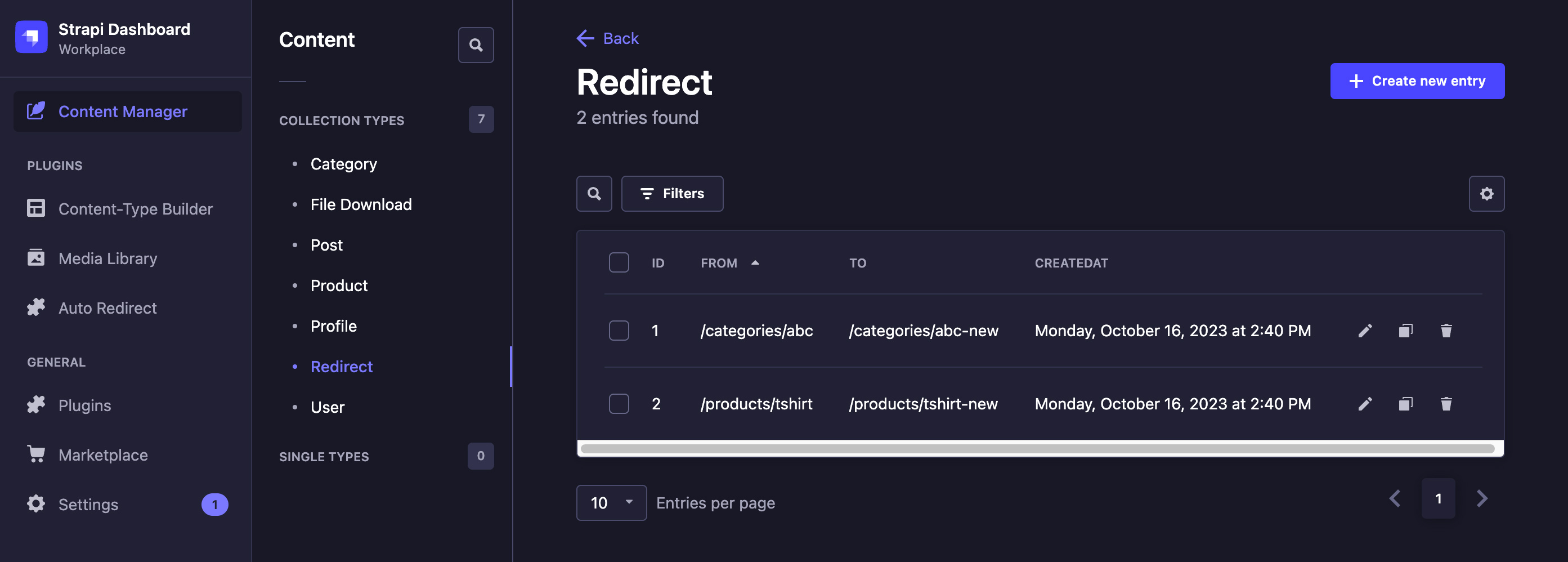Duplicate the /categories/abc entry

[1405, 331]
